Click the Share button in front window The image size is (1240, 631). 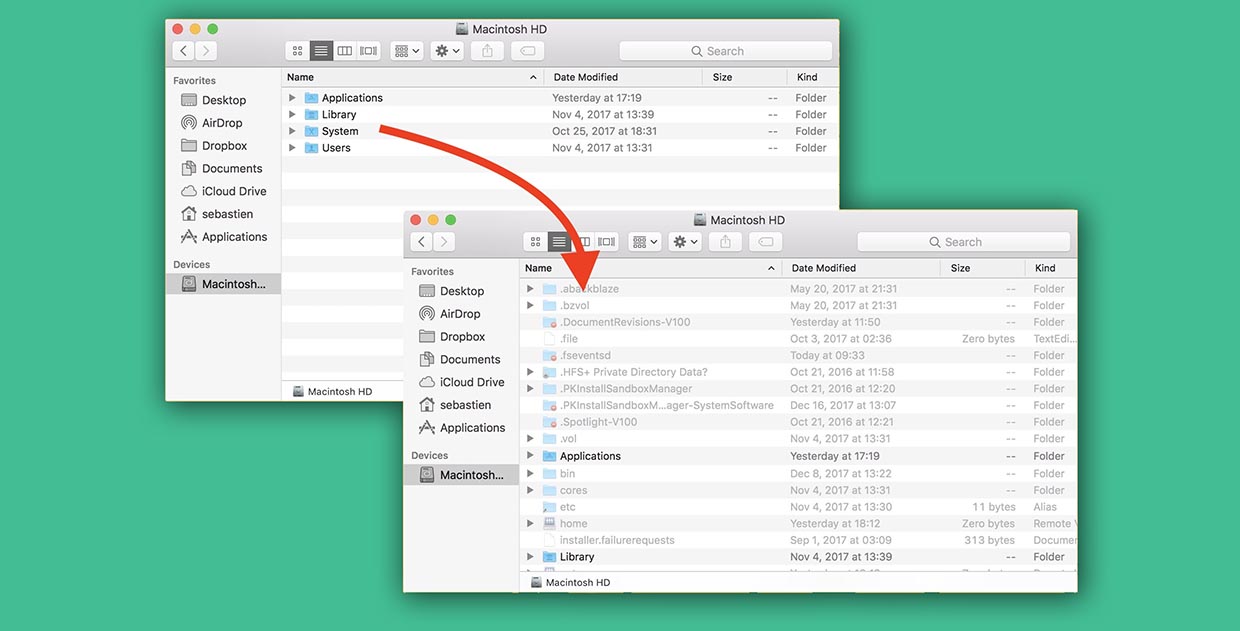click(725, 242)
